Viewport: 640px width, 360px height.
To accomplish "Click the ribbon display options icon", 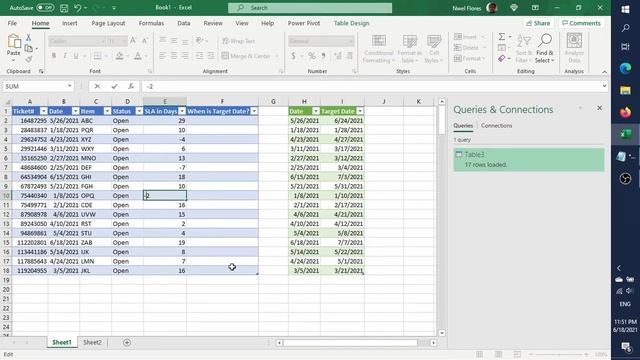I will (x=535, y=8).
